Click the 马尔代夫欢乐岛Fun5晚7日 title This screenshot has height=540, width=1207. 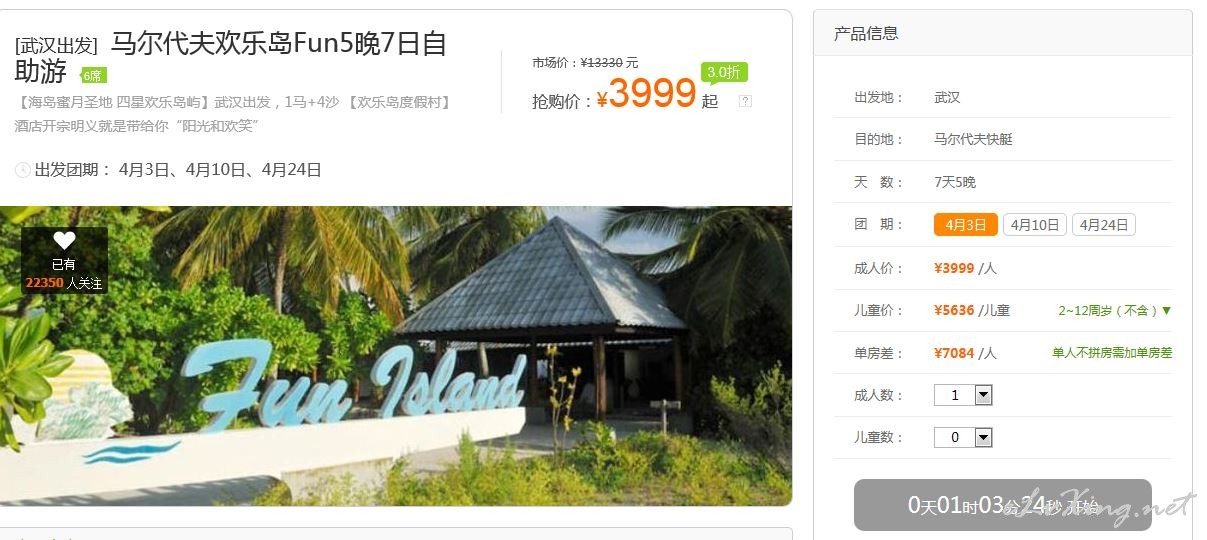pyautogui.click(x=266, y=45)
